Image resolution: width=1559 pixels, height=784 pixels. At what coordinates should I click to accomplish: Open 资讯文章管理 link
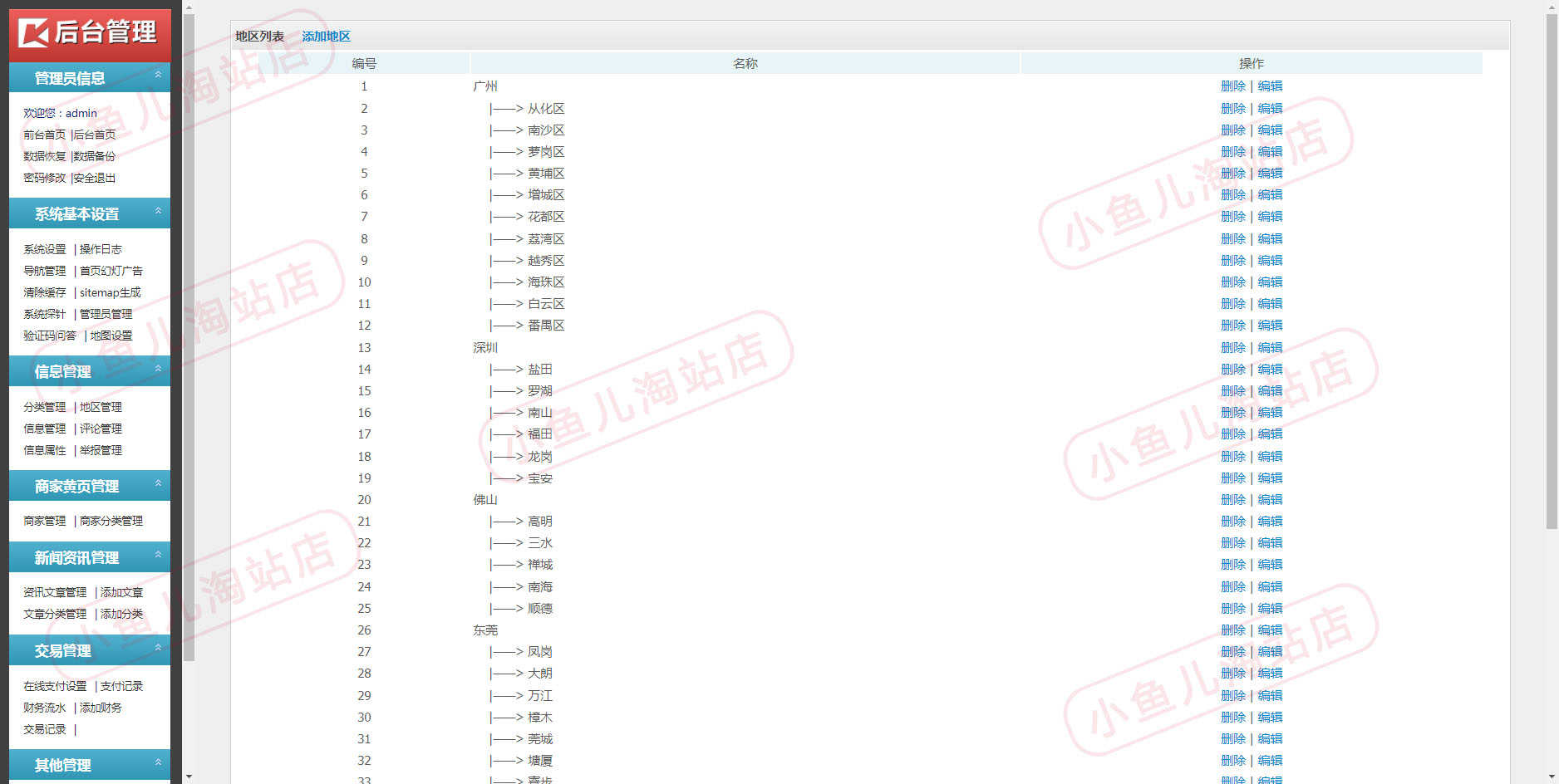pos(55,592)
